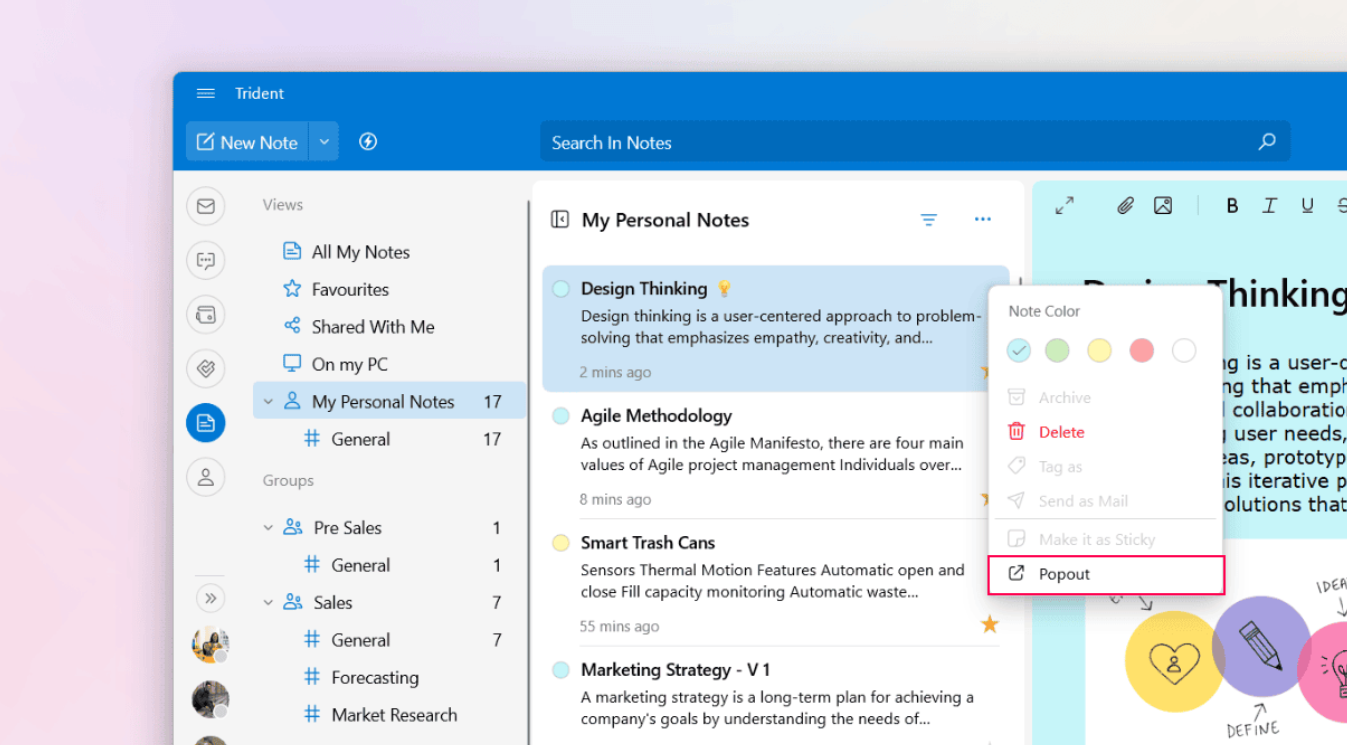Collapse the notes list panel icon
Screen dimensions: 1347x745
tap(560, 220)
